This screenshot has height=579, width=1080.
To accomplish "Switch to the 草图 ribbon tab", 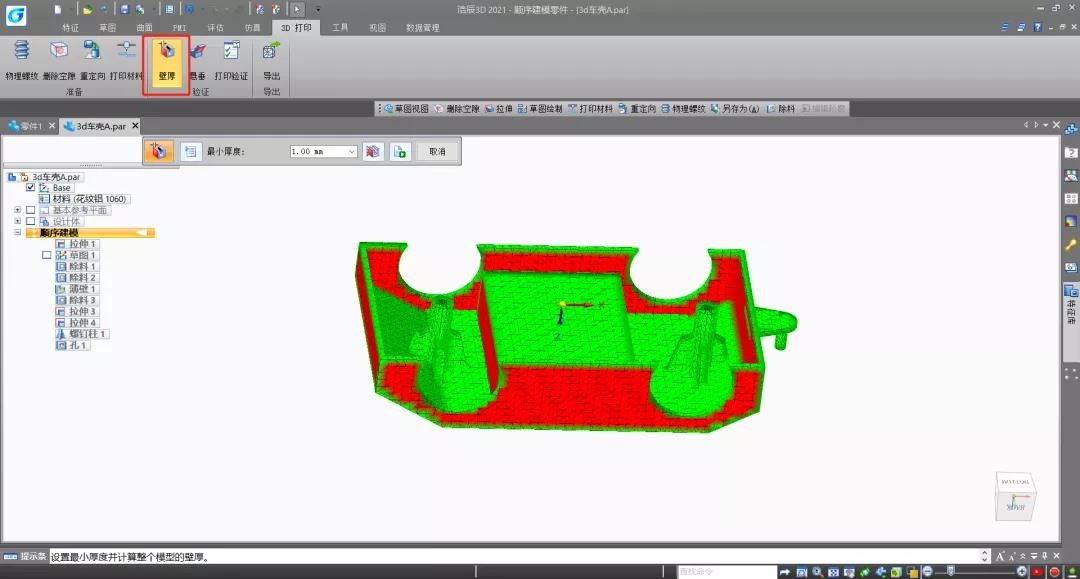I will point(107,28).
